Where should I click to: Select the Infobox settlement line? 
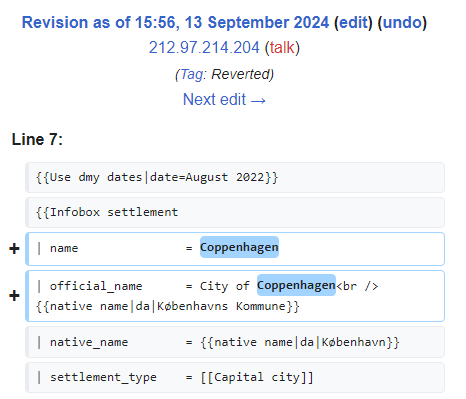pos(235,212)
